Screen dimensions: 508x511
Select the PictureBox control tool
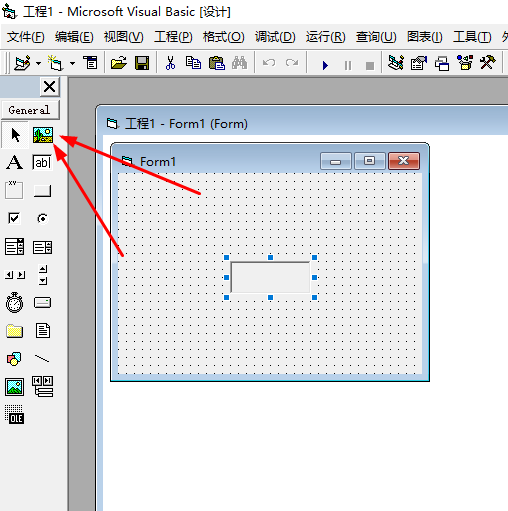43,135
